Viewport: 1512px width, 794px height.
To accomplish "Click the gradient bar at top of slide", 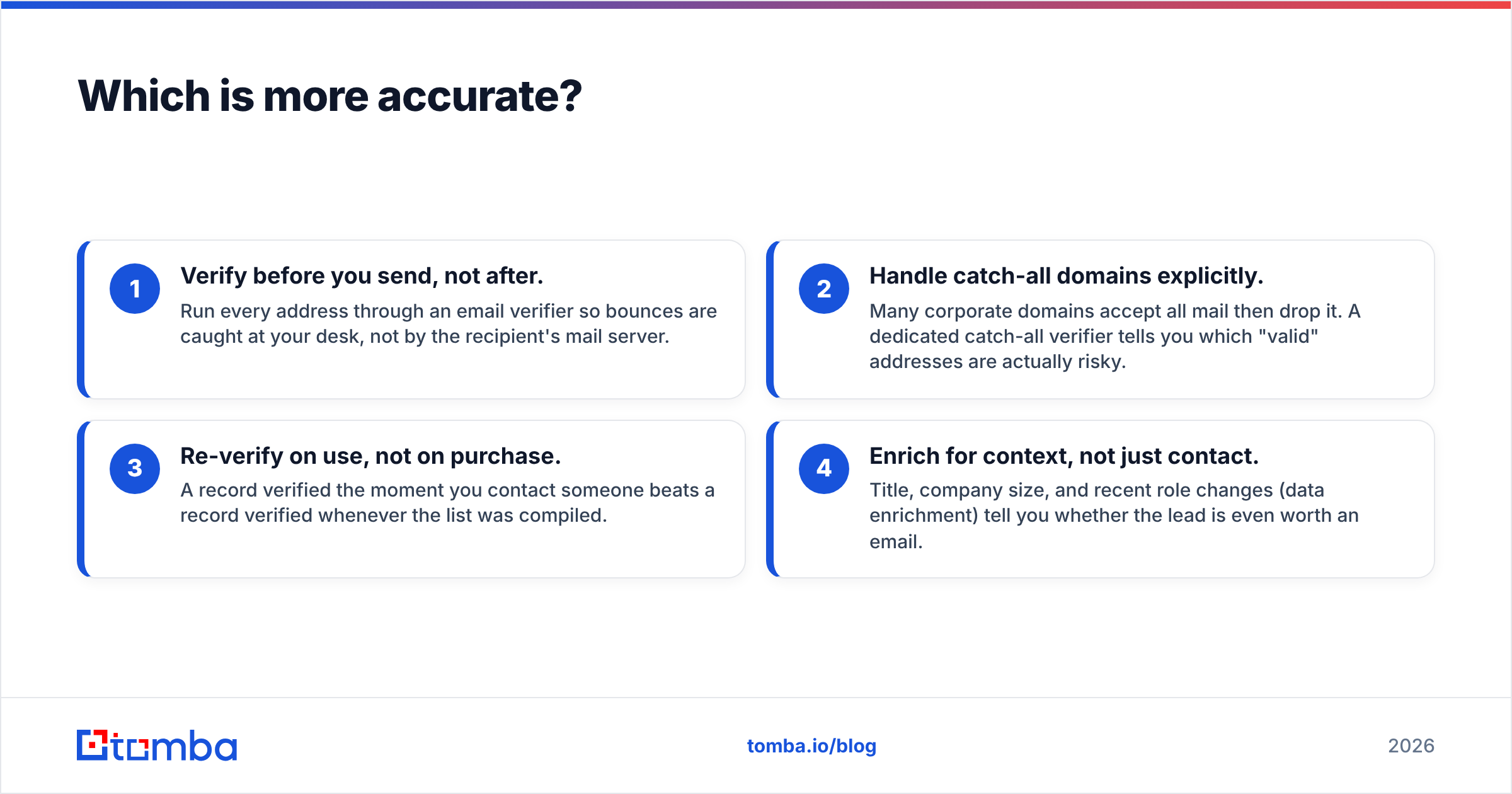I will point(756,4).
